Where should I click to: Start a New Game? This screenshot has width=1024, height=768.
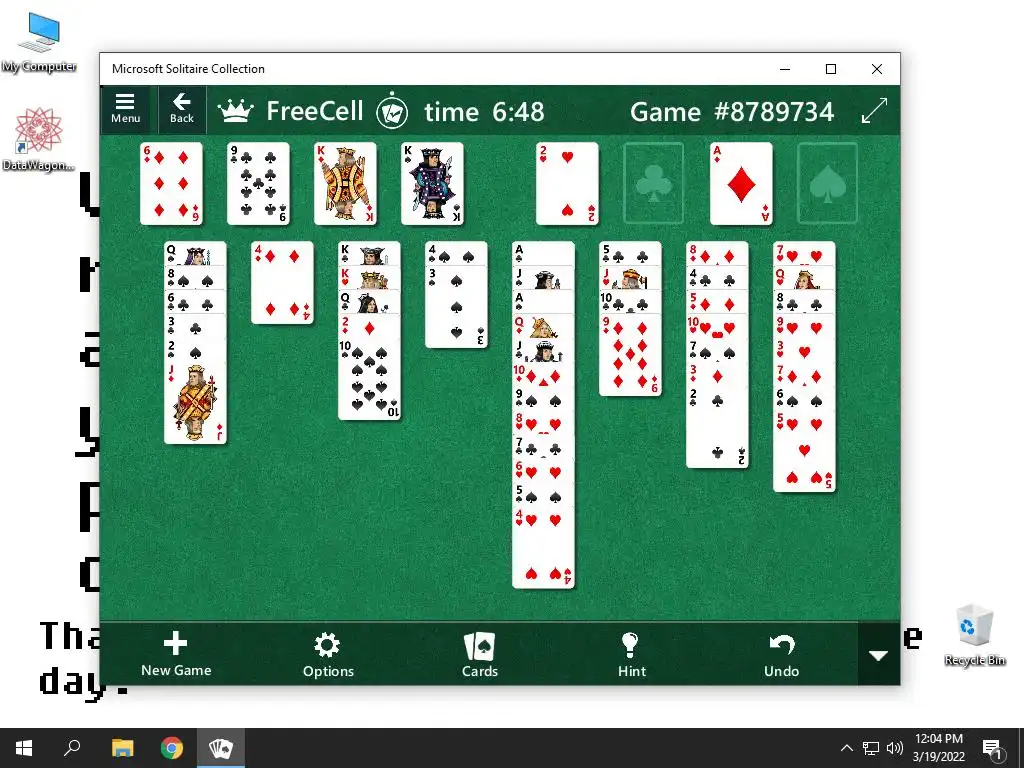click(x=176, y=654)
